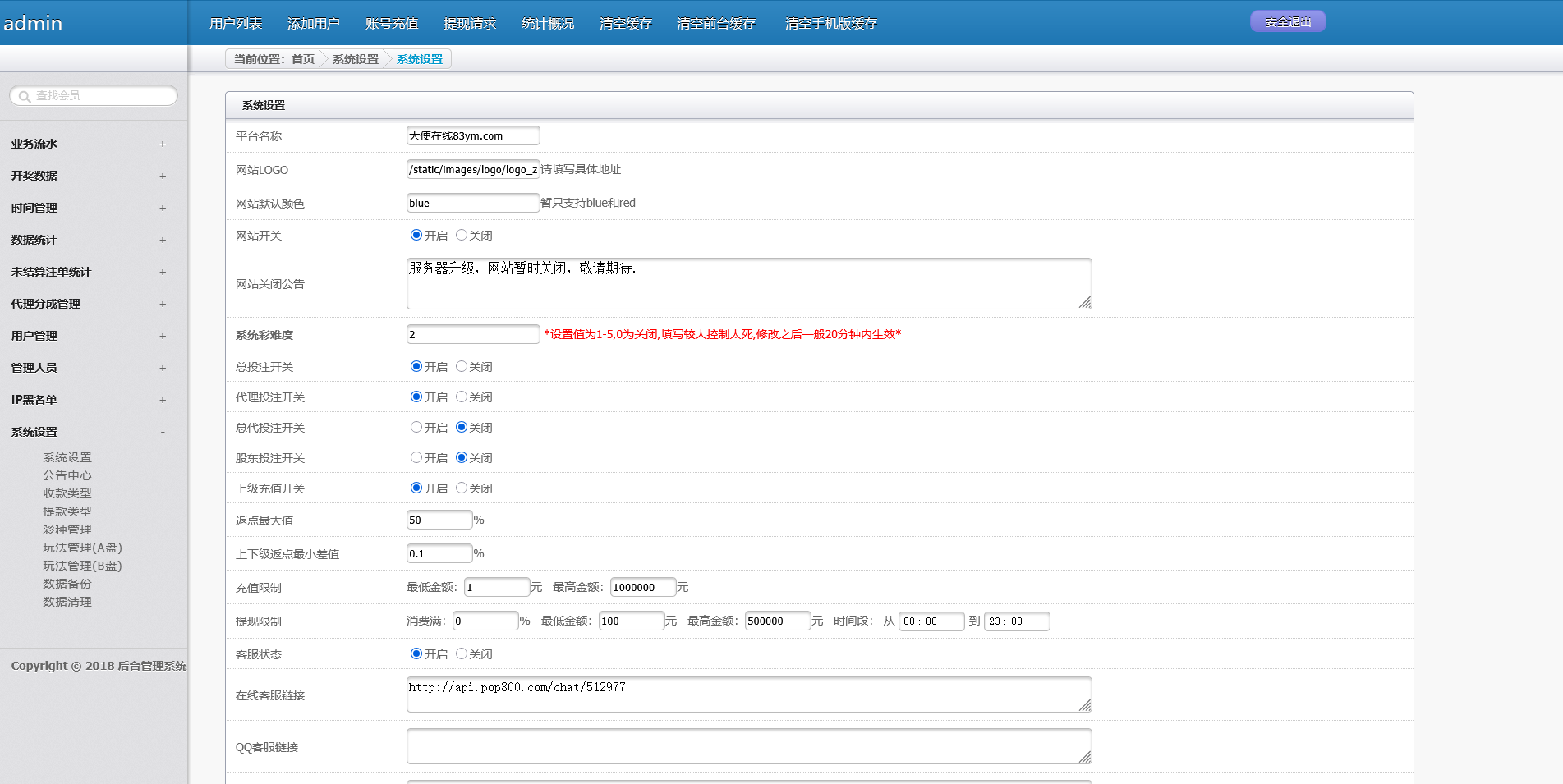
Task: Click 清空手机版缓存 in top navigation
Action: click(831, 23)
